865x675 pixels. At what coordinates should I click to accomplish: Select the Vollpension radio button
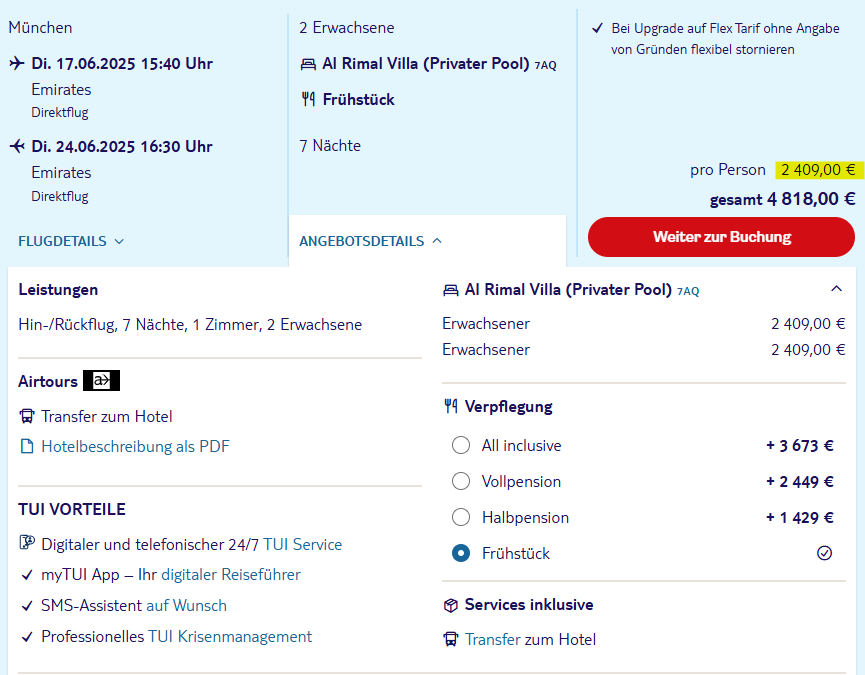(x=461, y=481)
